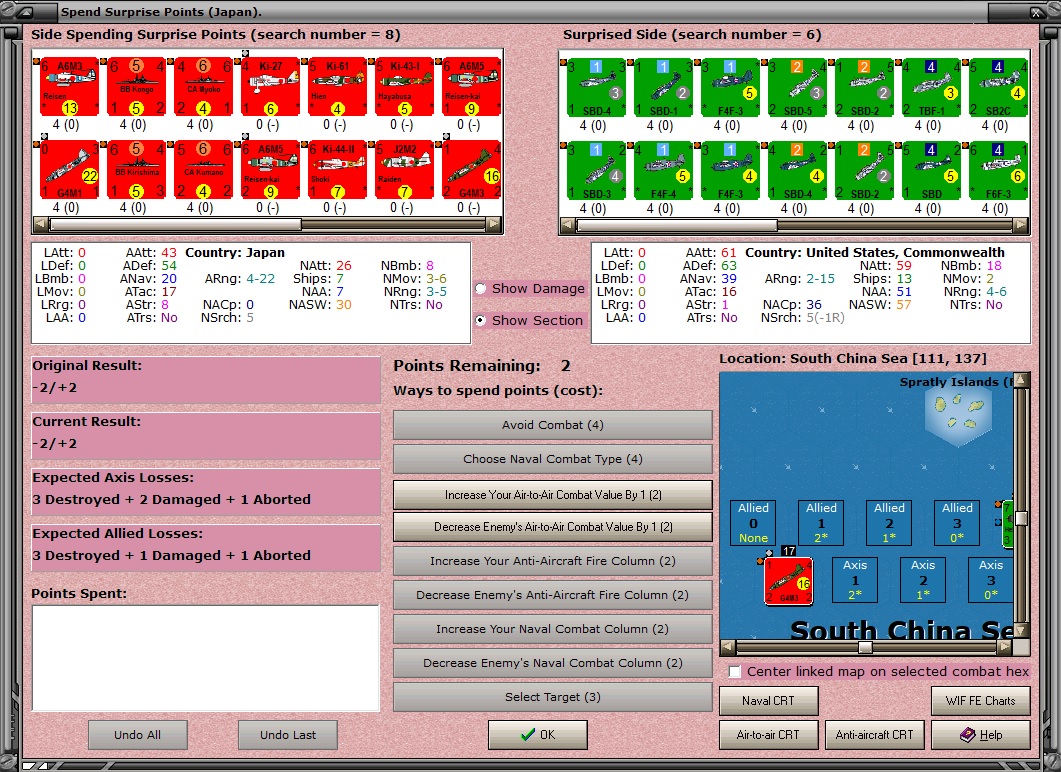Click left arrow of surprised side scrollbar
The height and width of the screenshot is (772, 1061).
568,225
